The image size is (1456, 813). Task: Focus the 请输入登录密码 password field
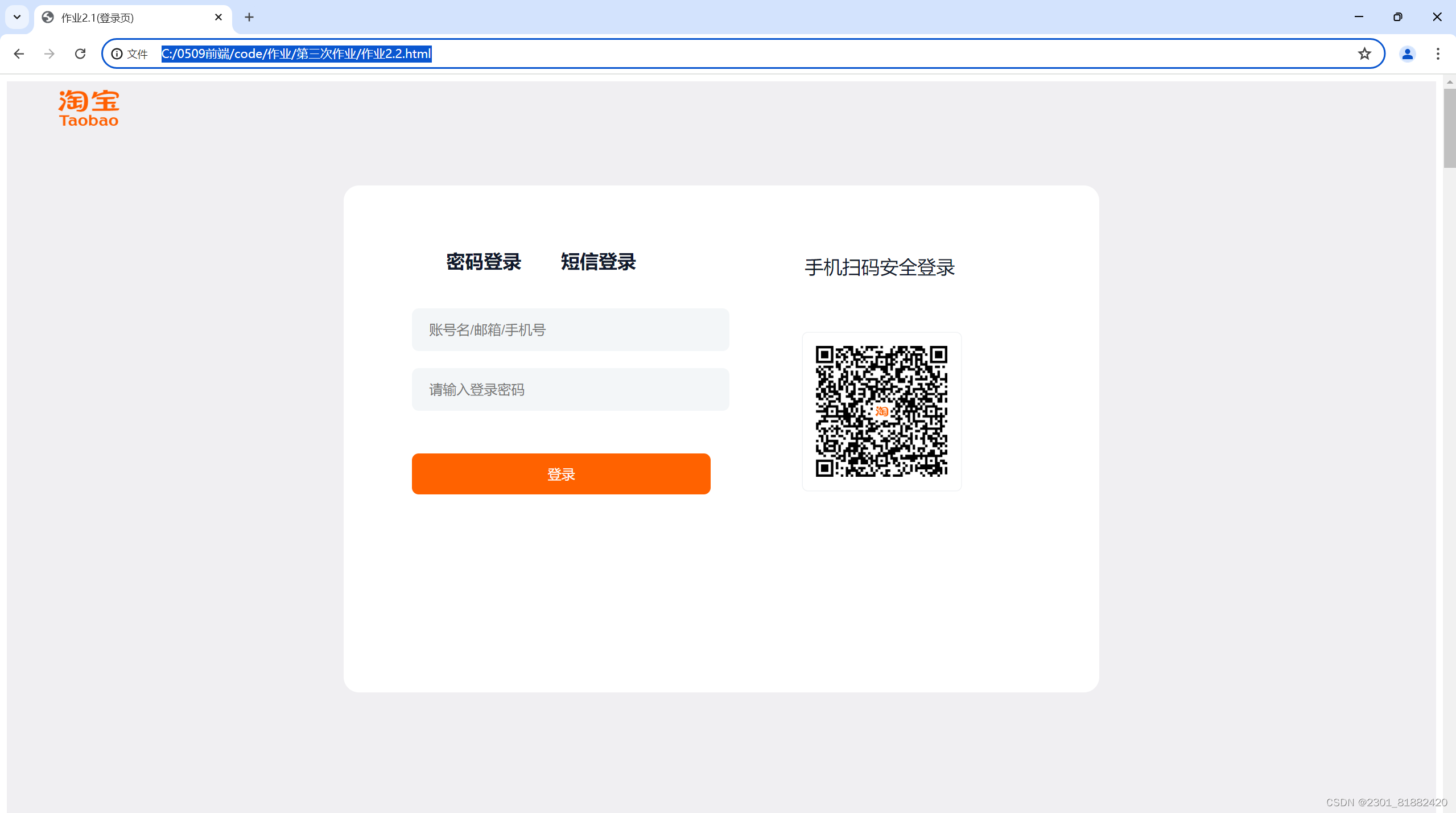(570, 390)
